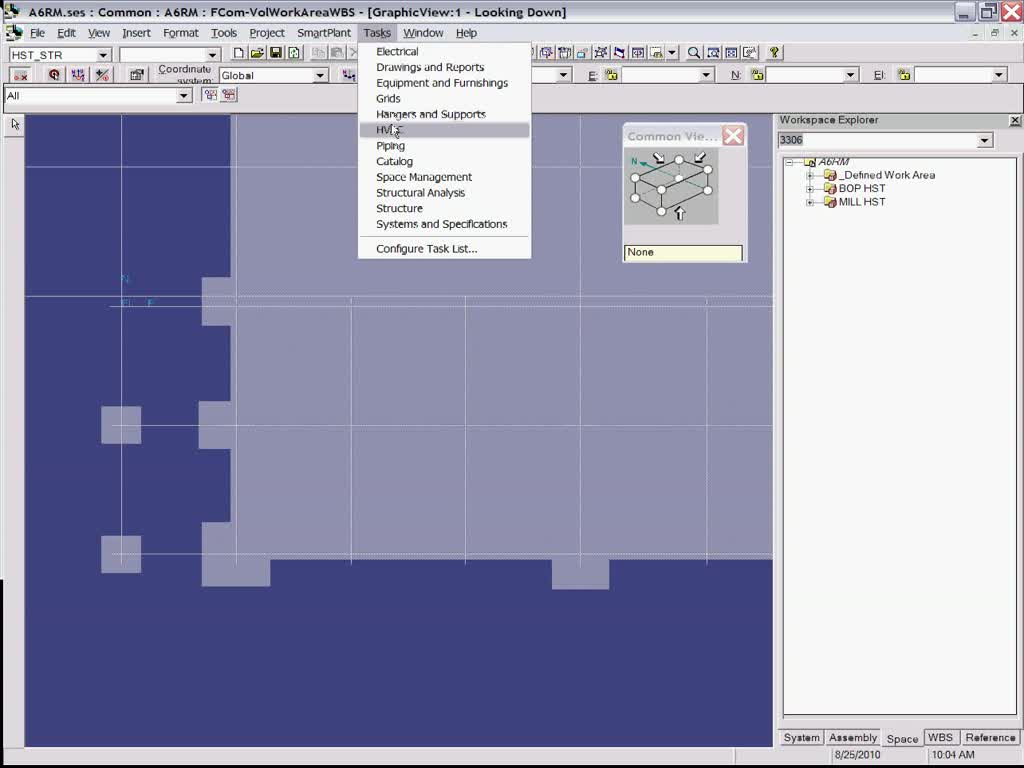Switch to the System tab

click(801, 737)
